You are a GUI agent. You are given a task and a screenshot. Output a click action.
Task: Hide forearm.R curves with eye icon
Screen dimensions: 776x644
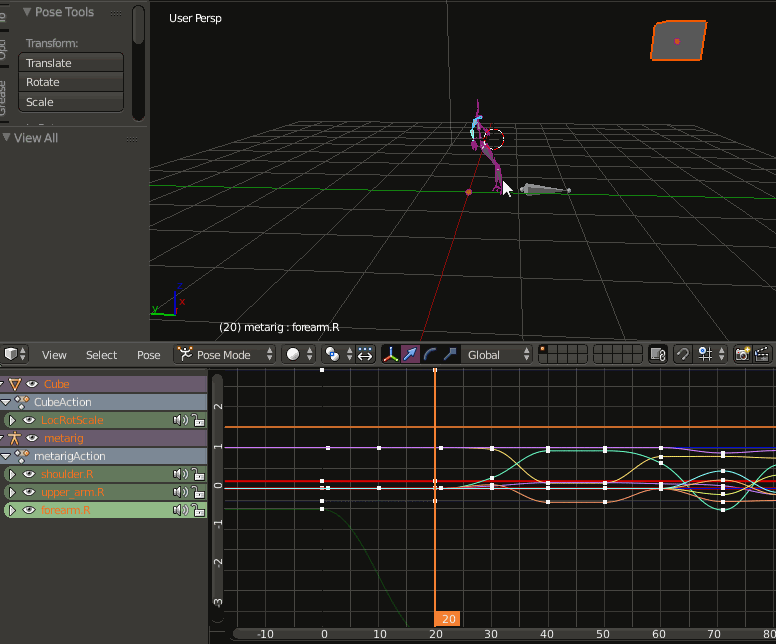pos(29,510)
